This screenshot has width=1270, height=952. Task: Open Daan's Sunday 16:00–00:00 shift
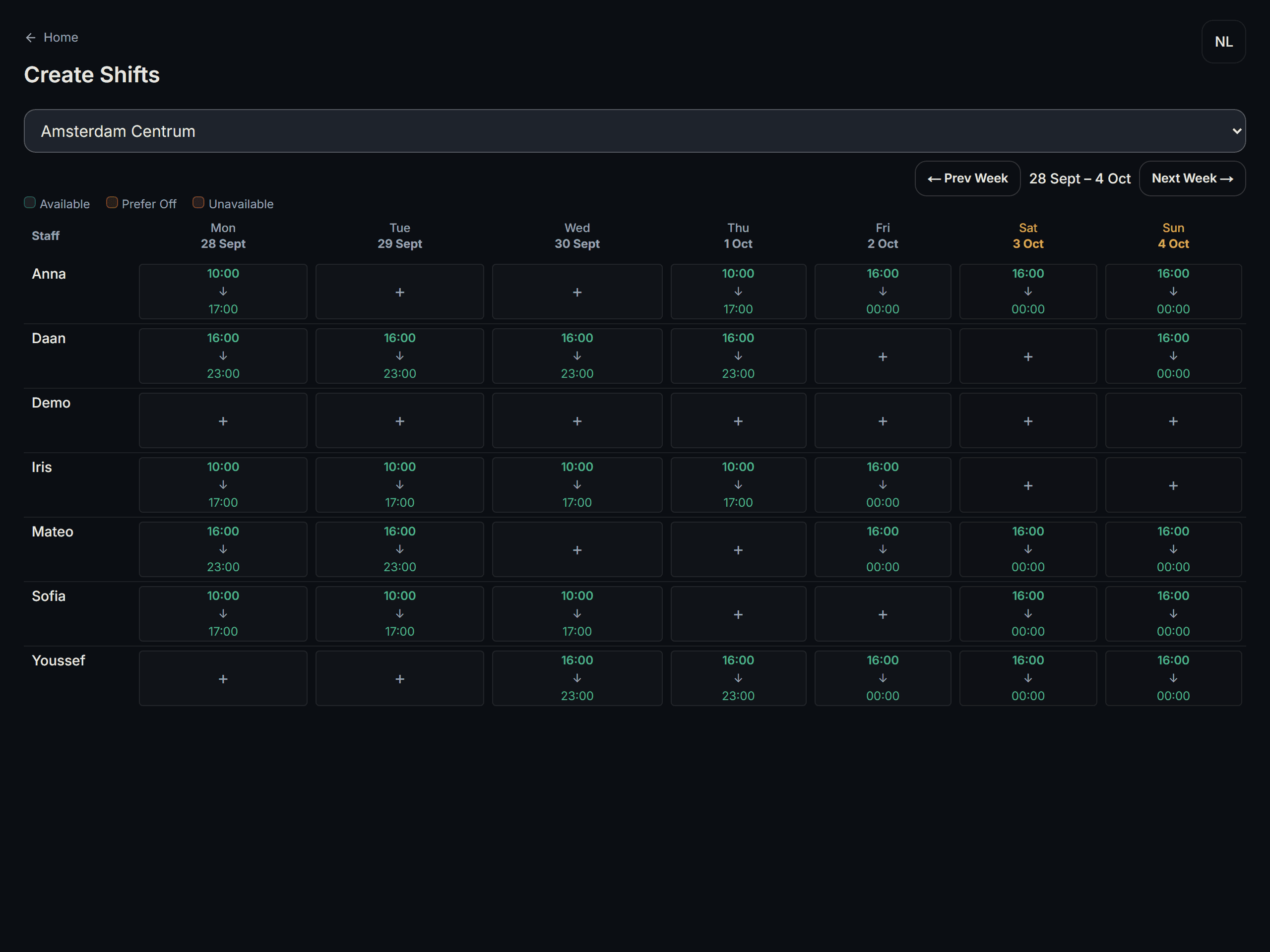pos(1174,357)
